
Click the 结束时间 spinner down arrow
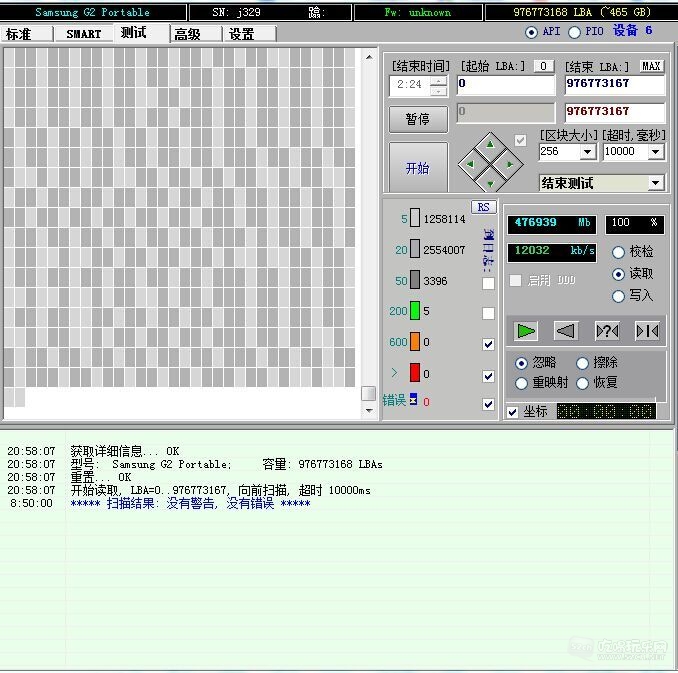click(439, 91)
